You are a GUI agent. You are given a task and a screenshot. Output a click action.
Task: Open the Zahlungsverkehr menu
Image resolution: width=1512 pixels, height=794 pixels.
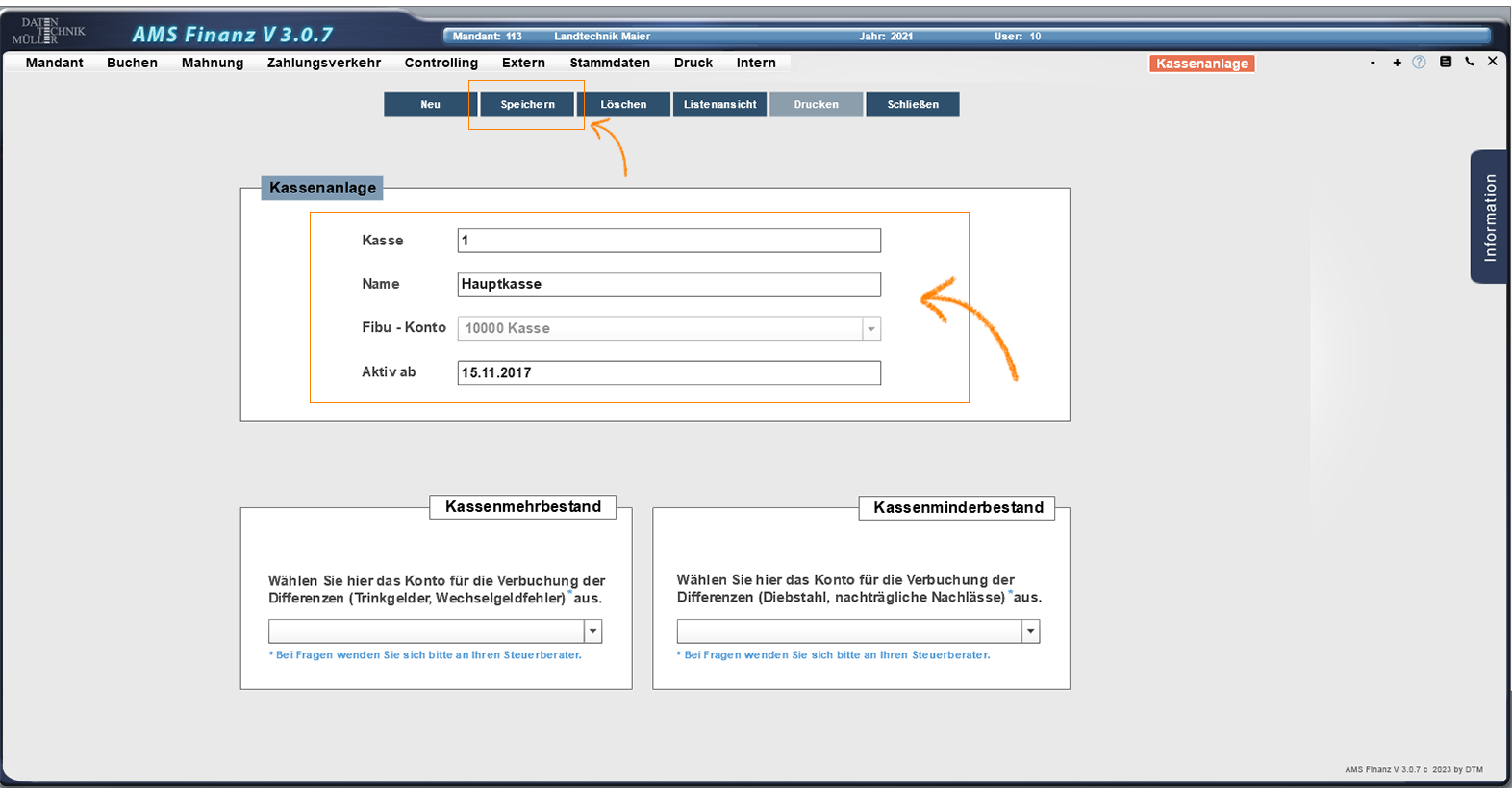click(324, 63)
